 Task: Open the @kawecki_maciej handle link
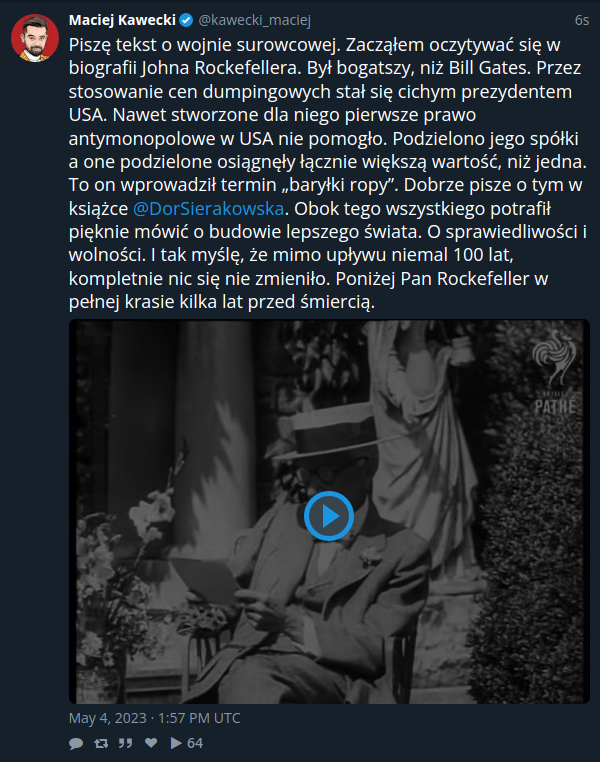point(255,20)
